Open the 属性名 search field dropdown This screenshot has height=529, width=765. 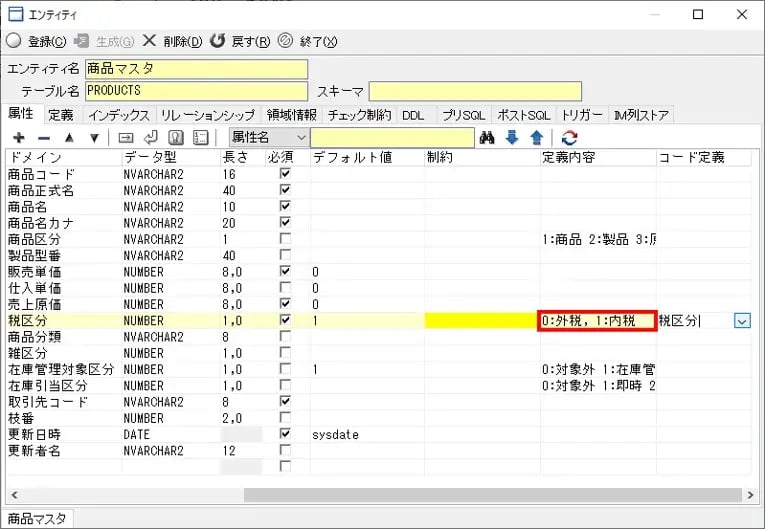[301, 137]
